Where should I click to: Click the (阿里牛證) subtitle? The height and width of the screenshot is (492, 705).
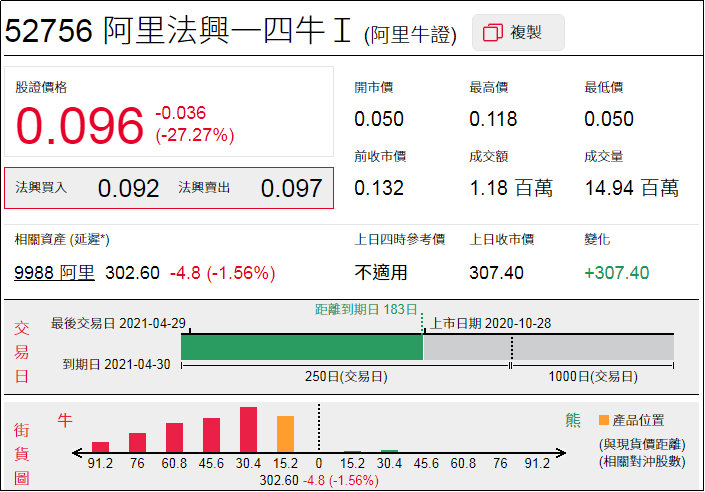click(x=410, y=35)
